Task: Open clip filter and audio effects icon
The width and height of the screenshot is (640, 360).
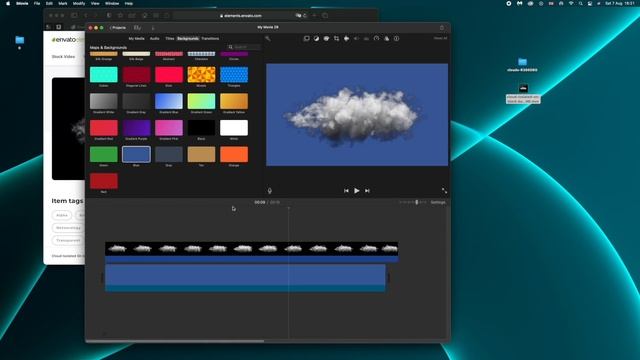Action: point(387,38)
